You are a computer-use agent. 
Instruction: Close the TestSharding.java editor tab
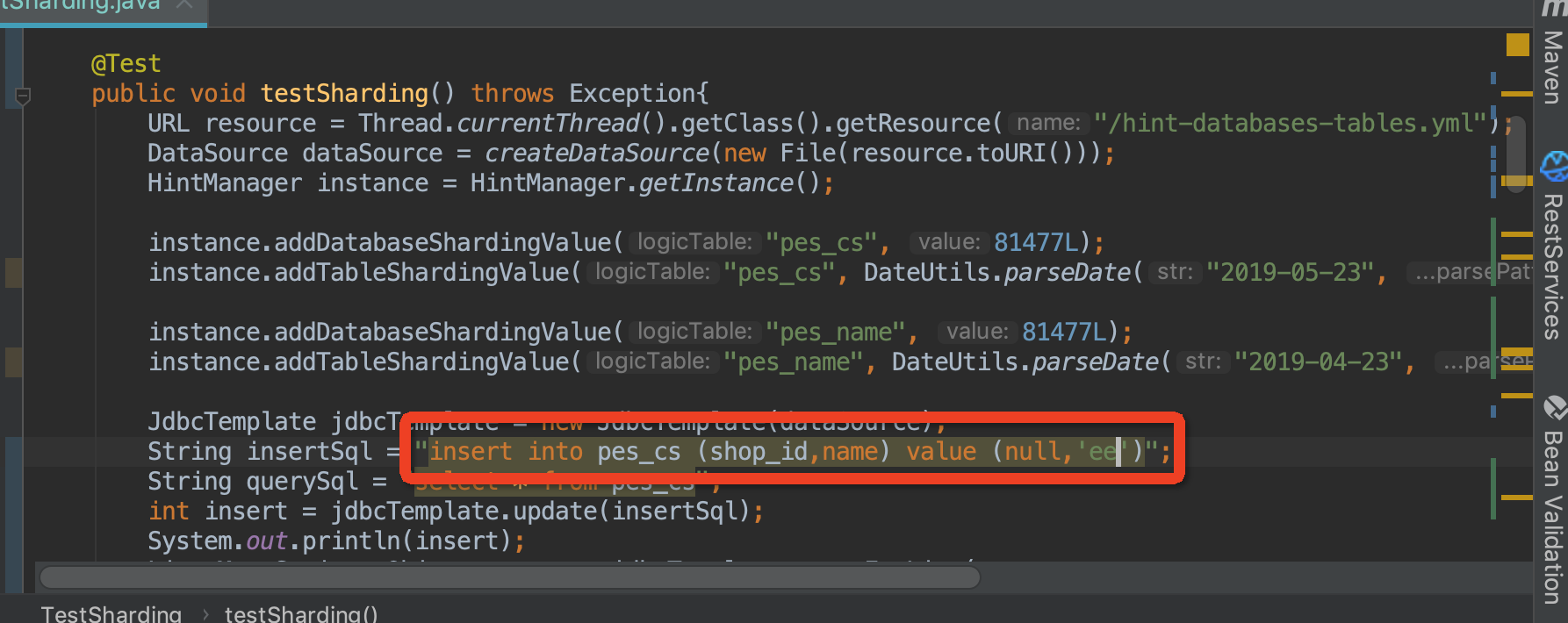[184, 4]
